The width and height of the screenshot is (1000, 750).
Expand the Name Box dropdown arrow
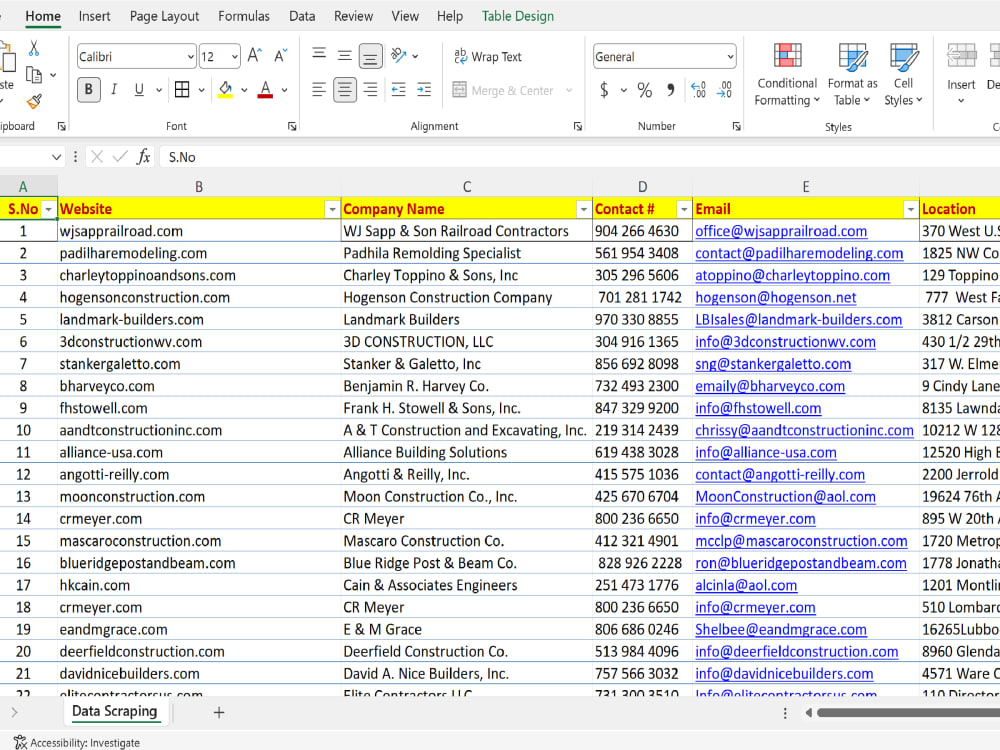(56, 157)
